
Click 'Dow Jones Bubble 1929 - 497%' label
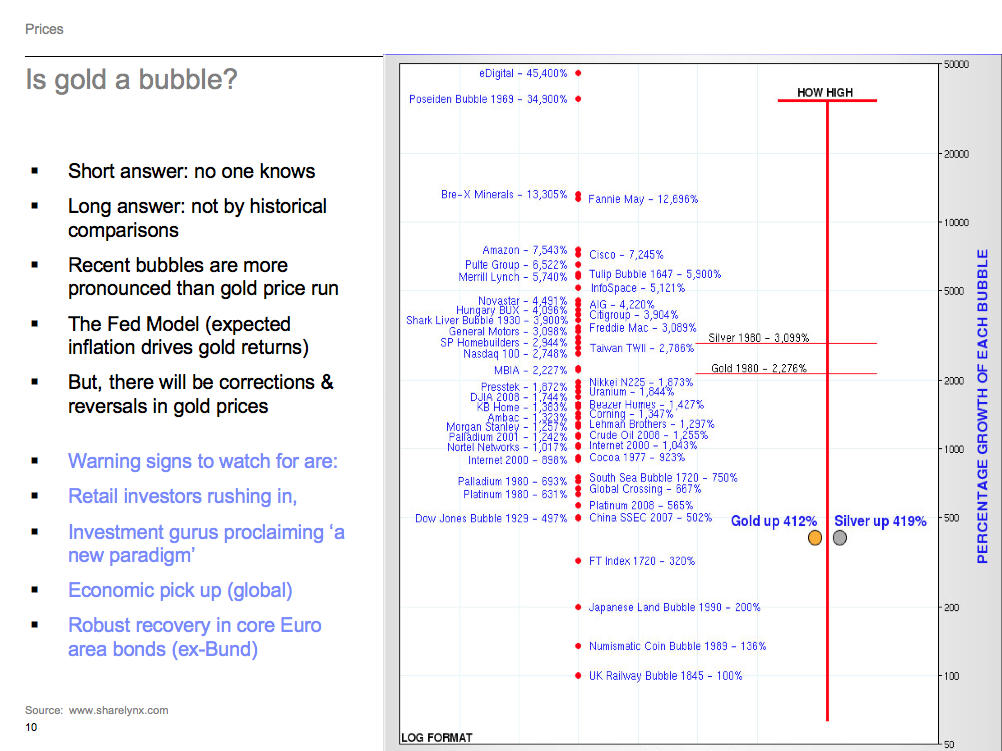click(491, 518)
